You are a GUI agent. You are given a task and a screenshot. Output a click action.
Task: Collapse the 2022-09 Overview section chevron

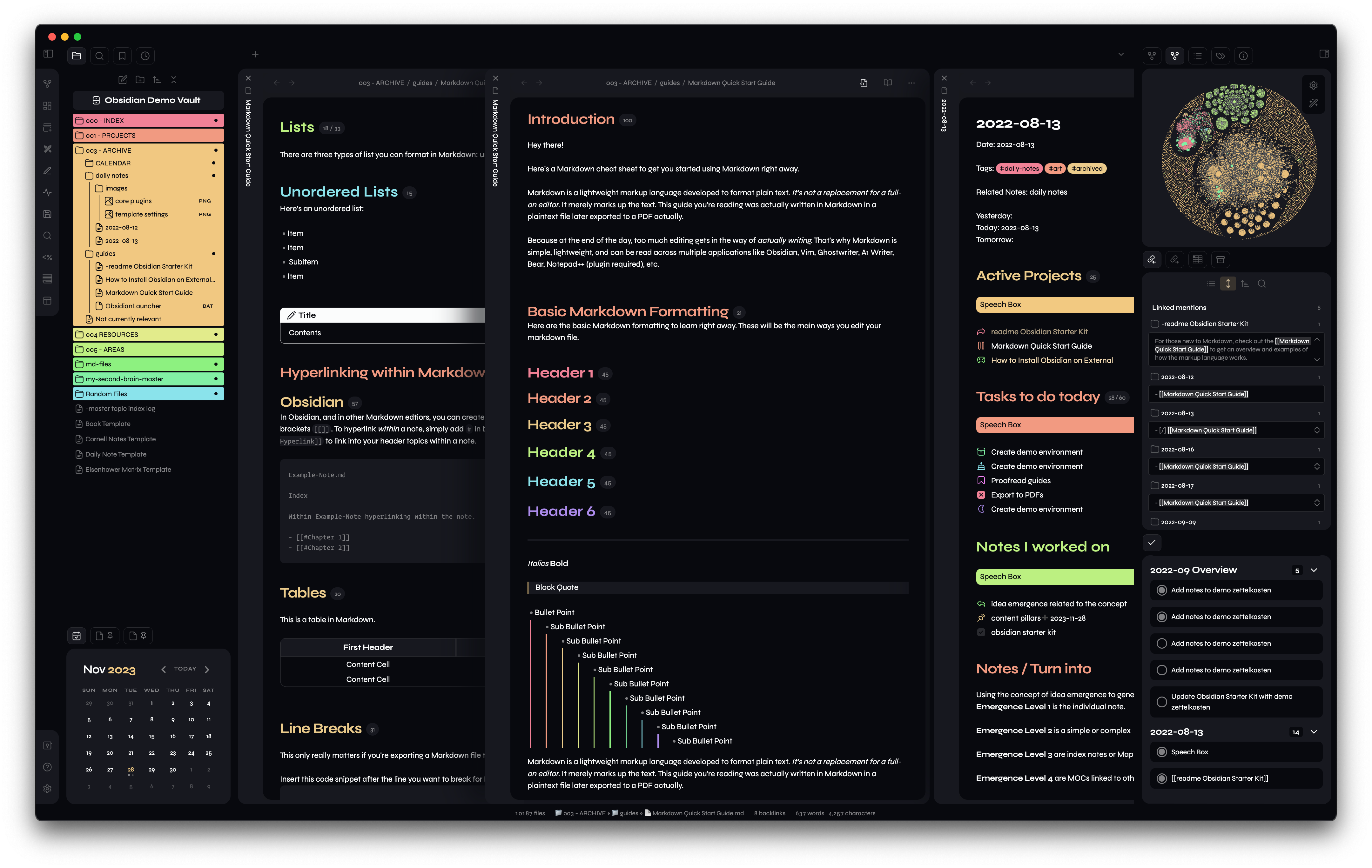(x=1314, y=570)
